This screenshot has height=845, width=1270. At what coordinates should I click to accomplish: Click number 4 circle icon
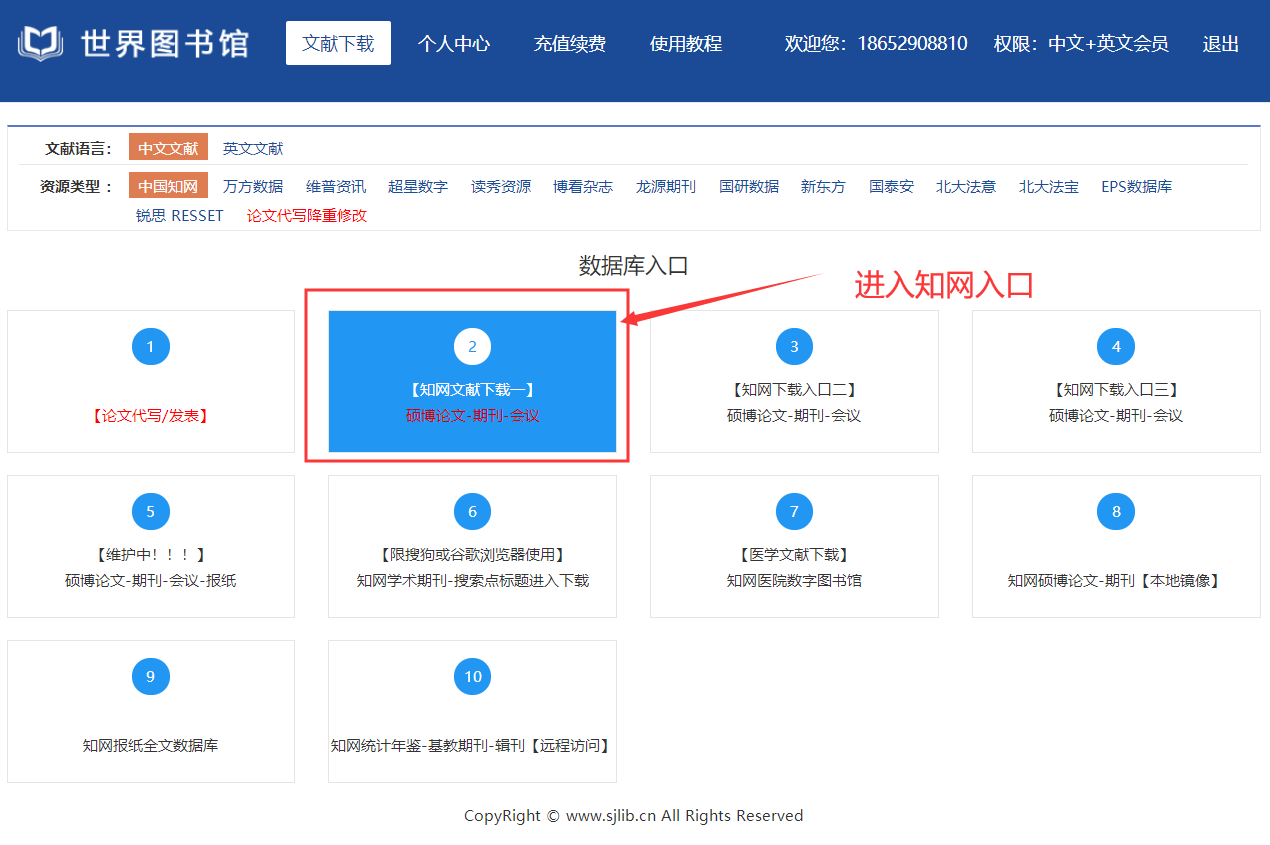(x=1117, y=347)
